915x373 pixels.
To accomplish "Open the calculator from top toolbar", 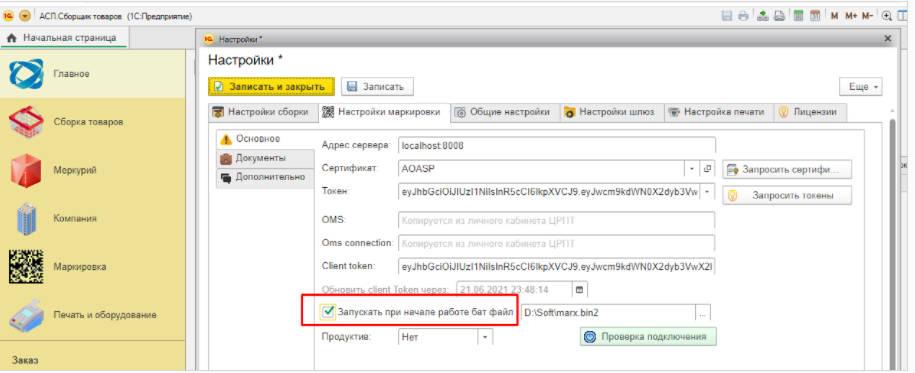I will (x=799, y=16).
